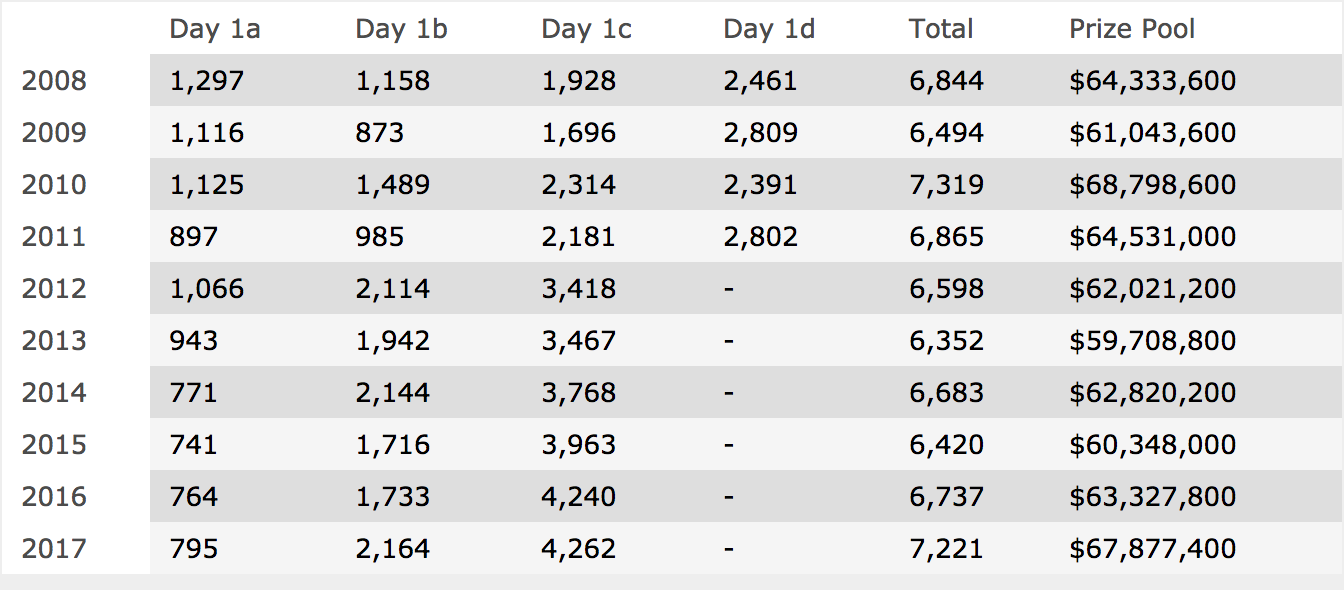Click the 2017 row label

[54, 549]
